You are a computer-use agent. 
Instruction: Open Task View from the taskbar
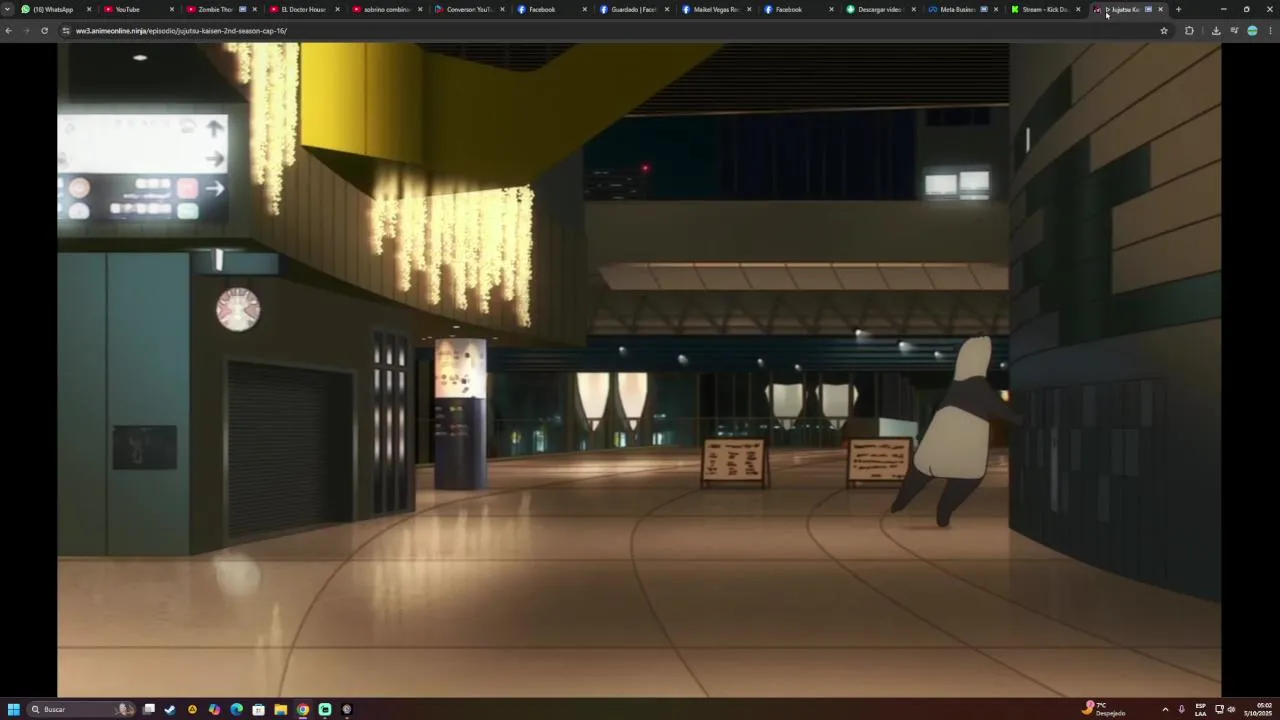(x=149, y=709)
